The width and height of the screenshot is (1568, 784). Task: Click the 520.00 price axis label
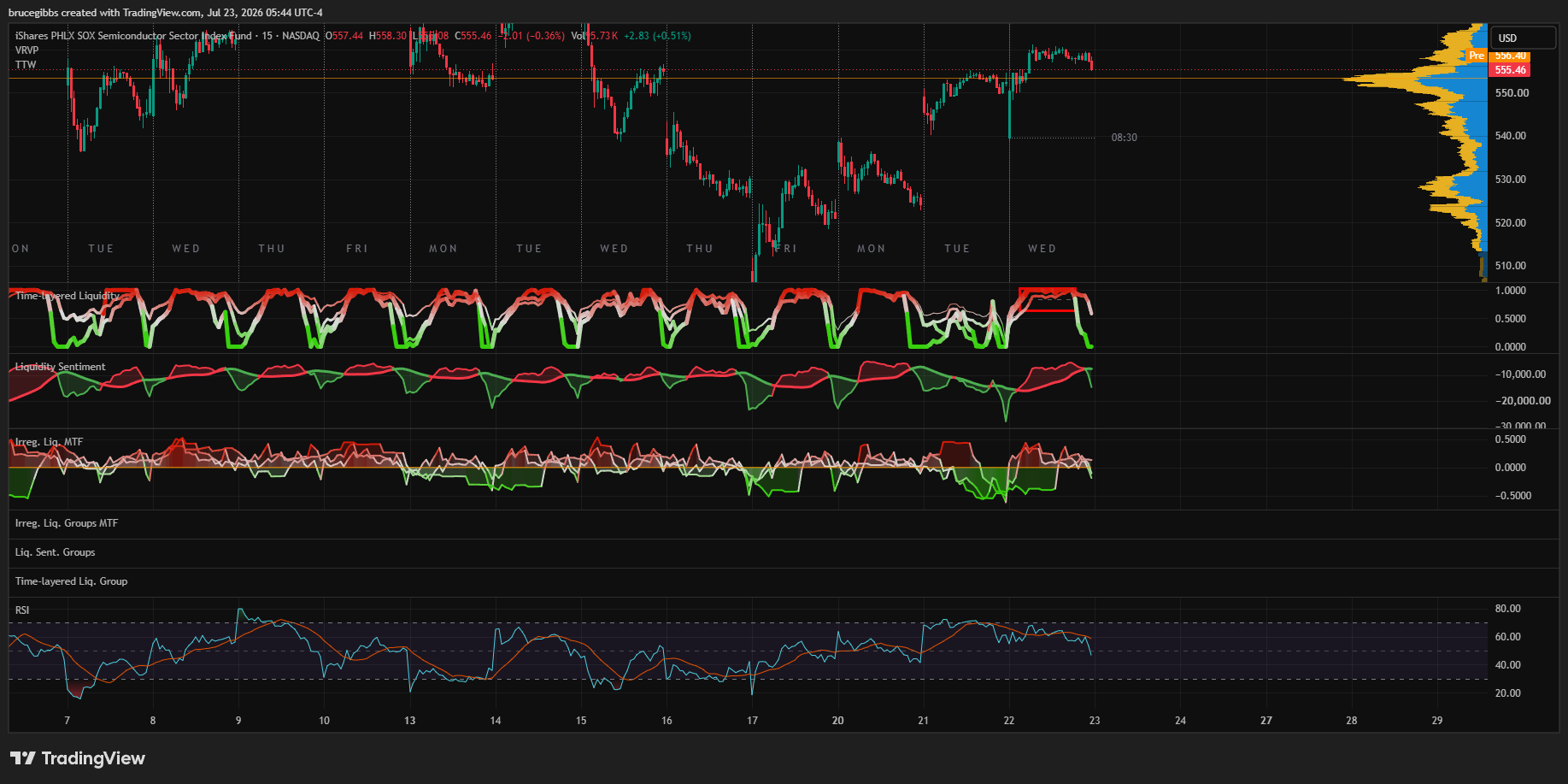tap(1511, 223)
